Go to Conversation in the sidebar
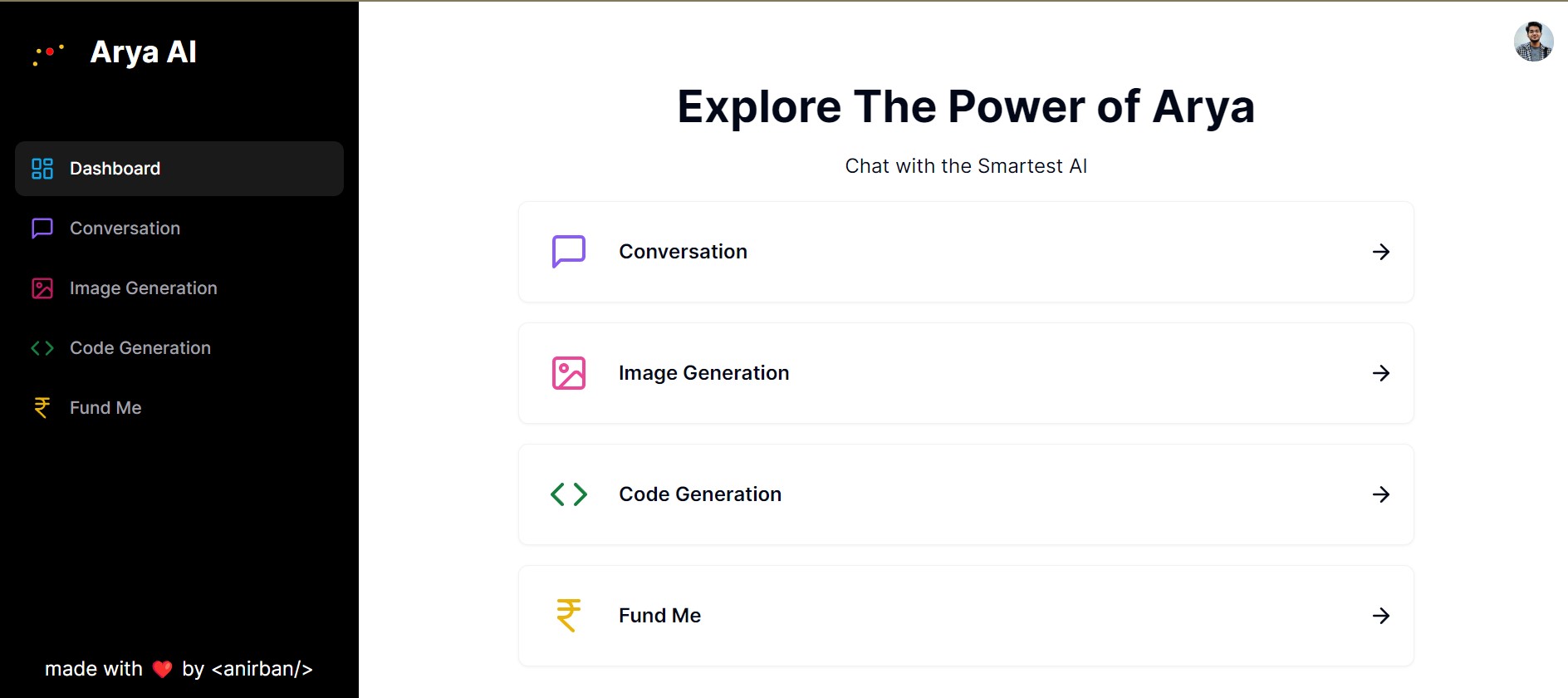 (x=125, y=229)
